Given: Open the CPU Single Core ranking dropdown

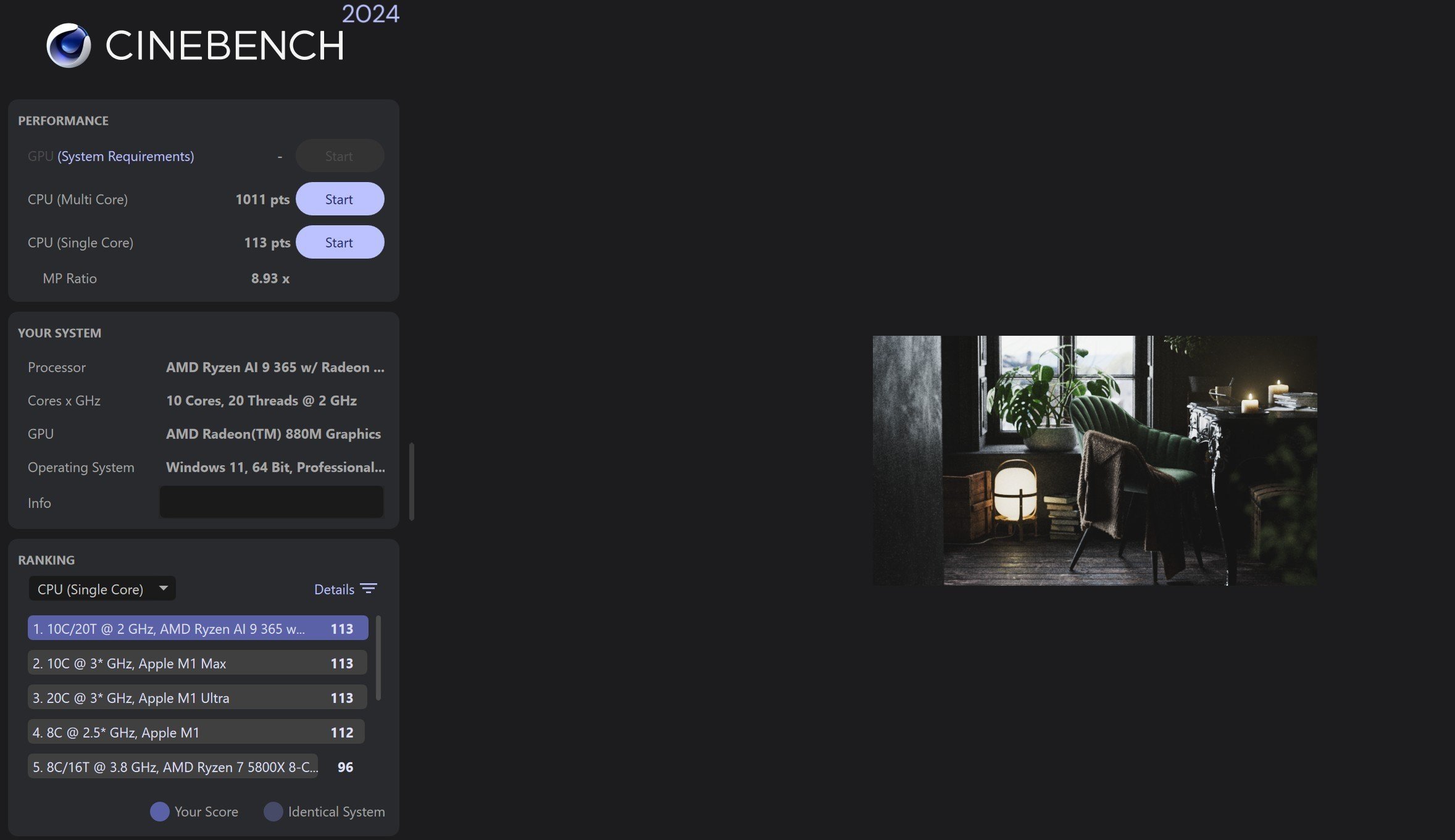Looking at the screenshot, I should pyautogui.click(x=100, y=587).
